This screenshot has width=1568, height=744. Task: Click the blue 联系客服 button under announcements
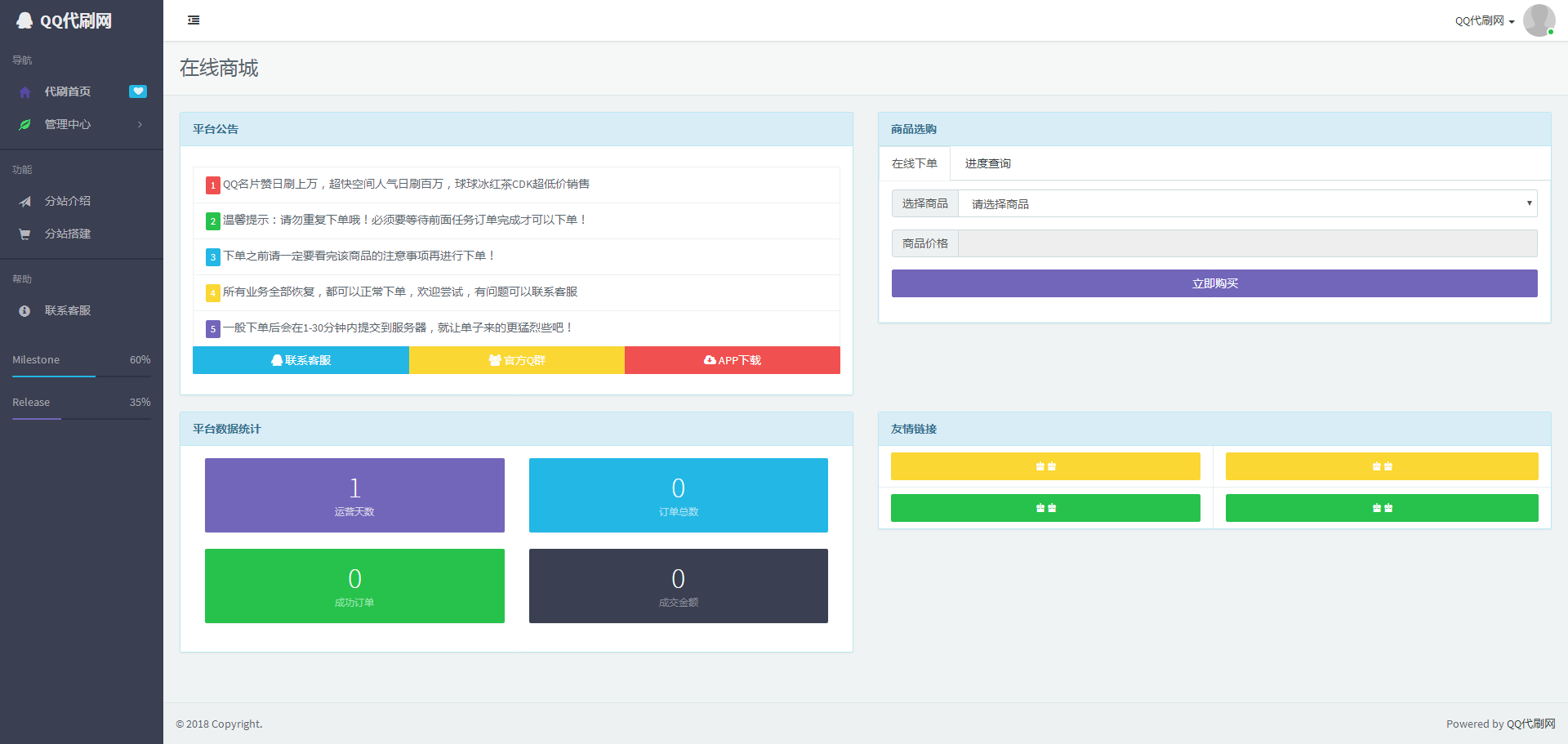(x=301, y=360)
